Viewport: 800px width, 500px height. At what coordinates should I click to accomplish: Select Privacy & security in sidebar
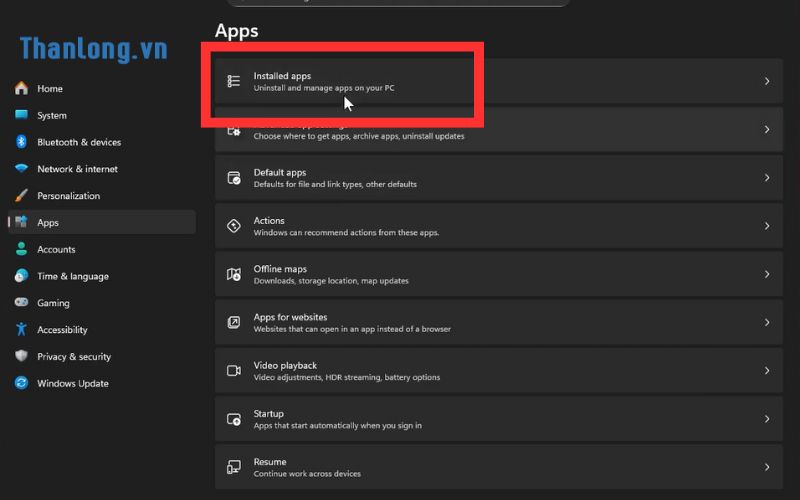(102, 356)
